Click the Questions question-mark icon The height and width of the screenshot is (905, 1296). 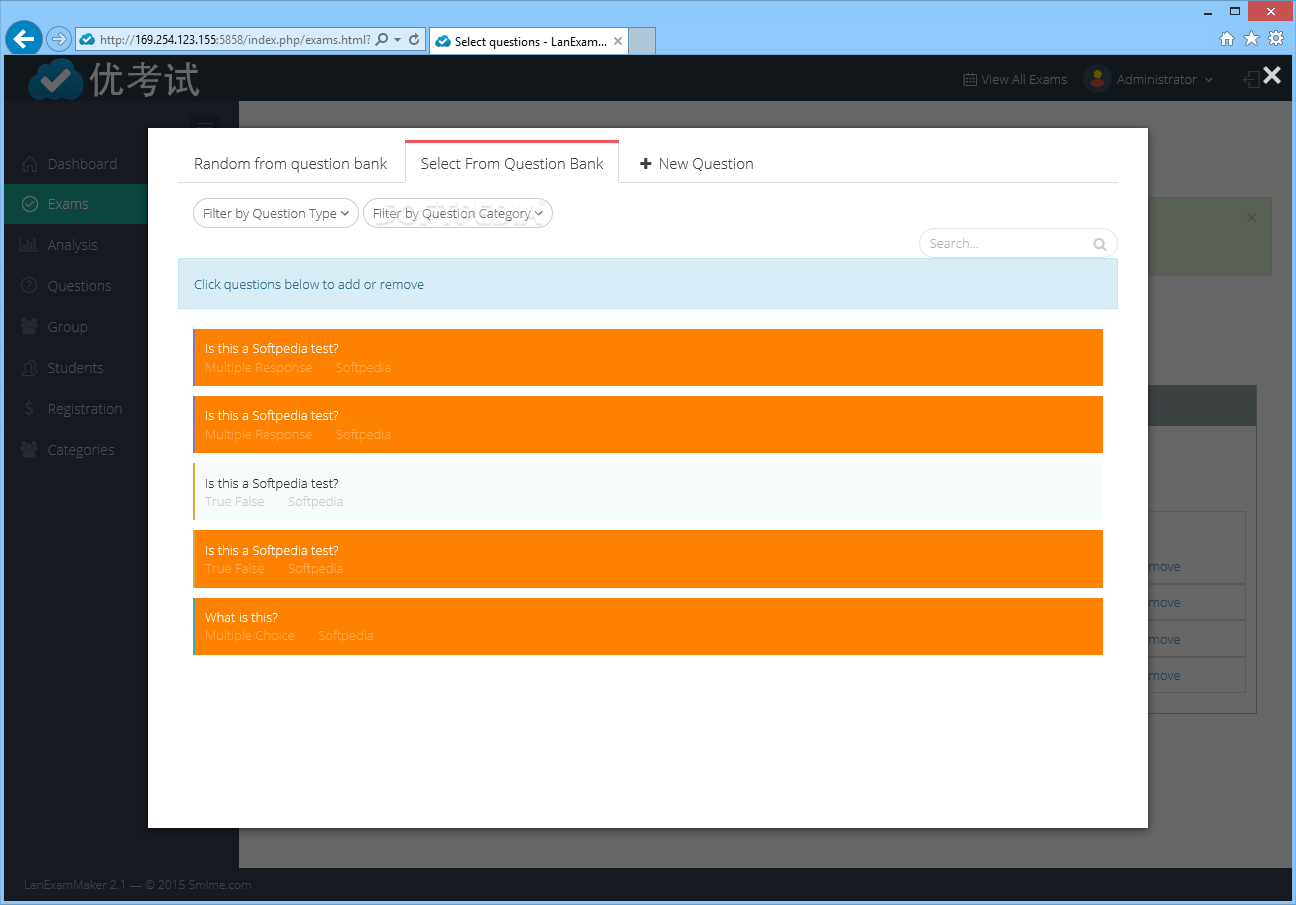(29, 286)
